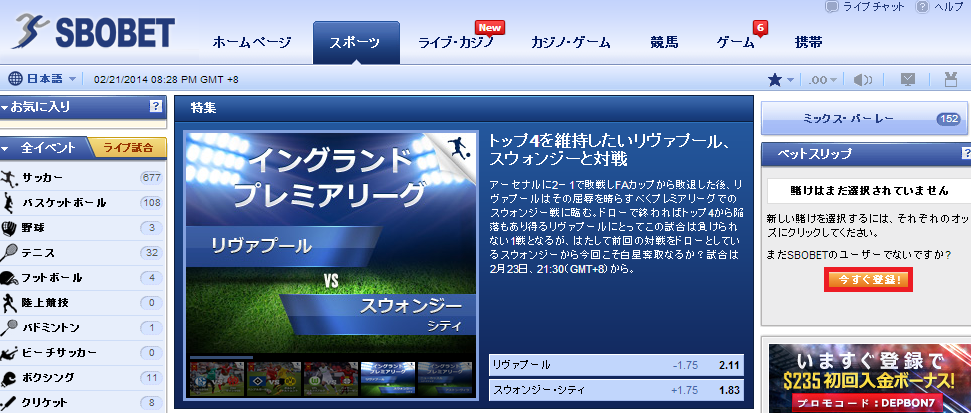Open the カジノ・ゲーム tab
The width and height of the screenshot is (971, 413).
point(570,43)
